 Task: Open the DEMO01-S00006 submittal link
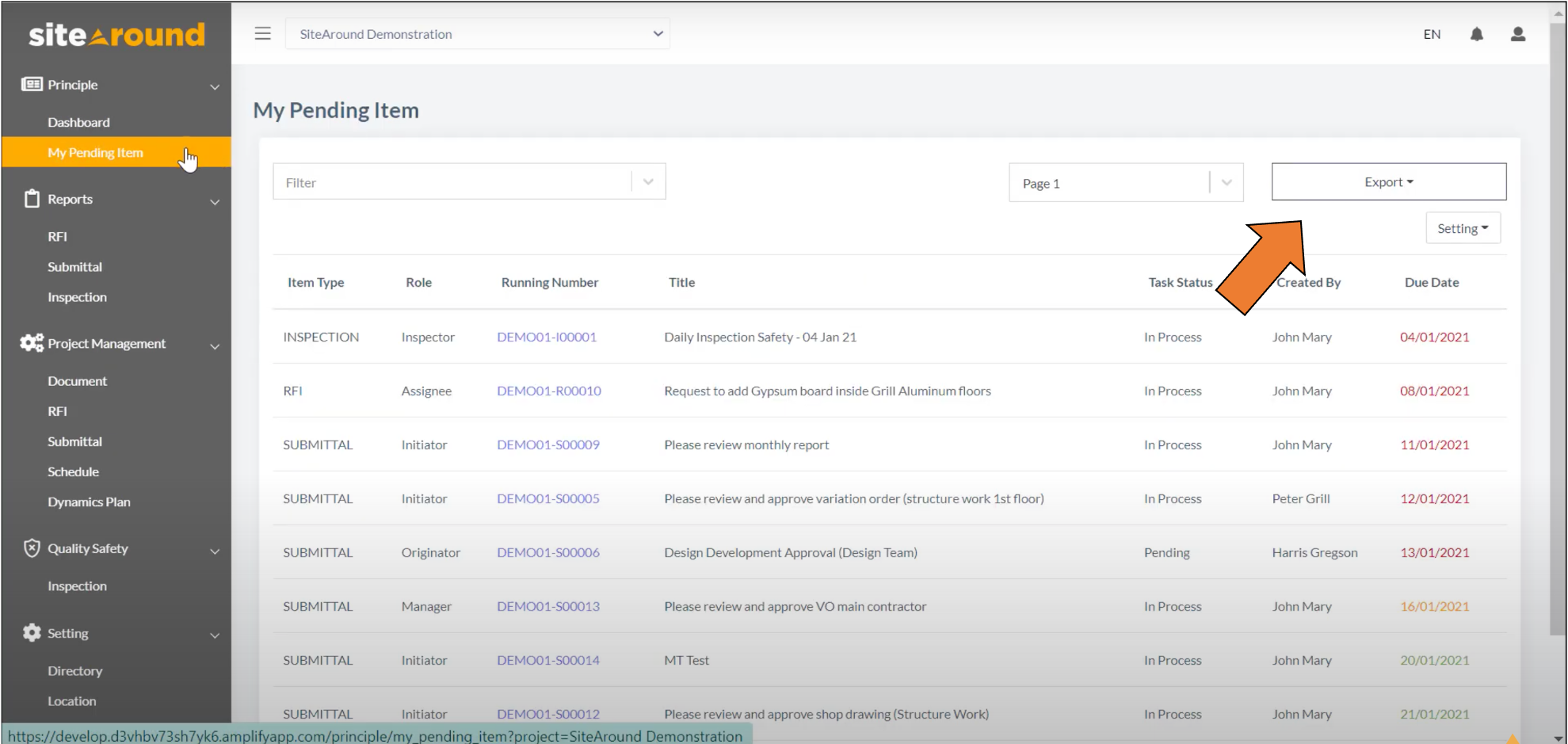click(x=547, y=552)
